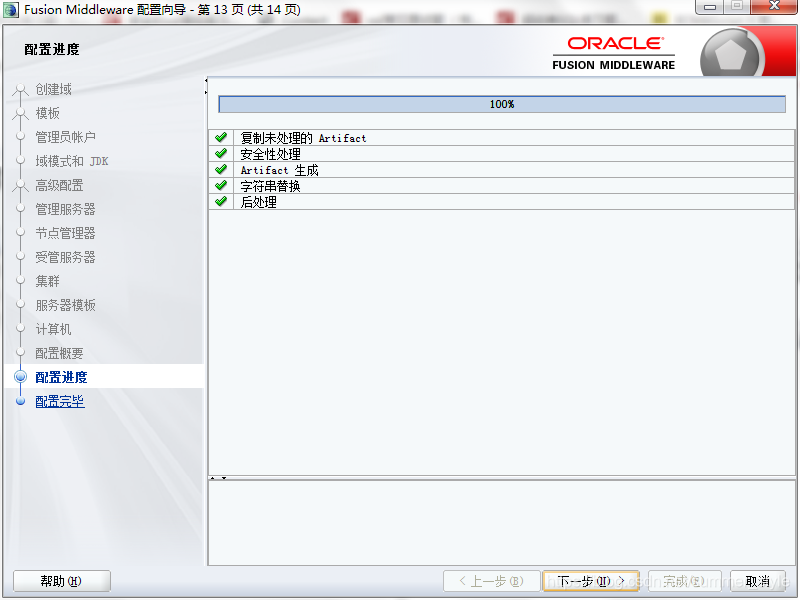This screenshot has height=600, width=800.
Task: Click the 完成(F) finish button
Action: point(684,581)
